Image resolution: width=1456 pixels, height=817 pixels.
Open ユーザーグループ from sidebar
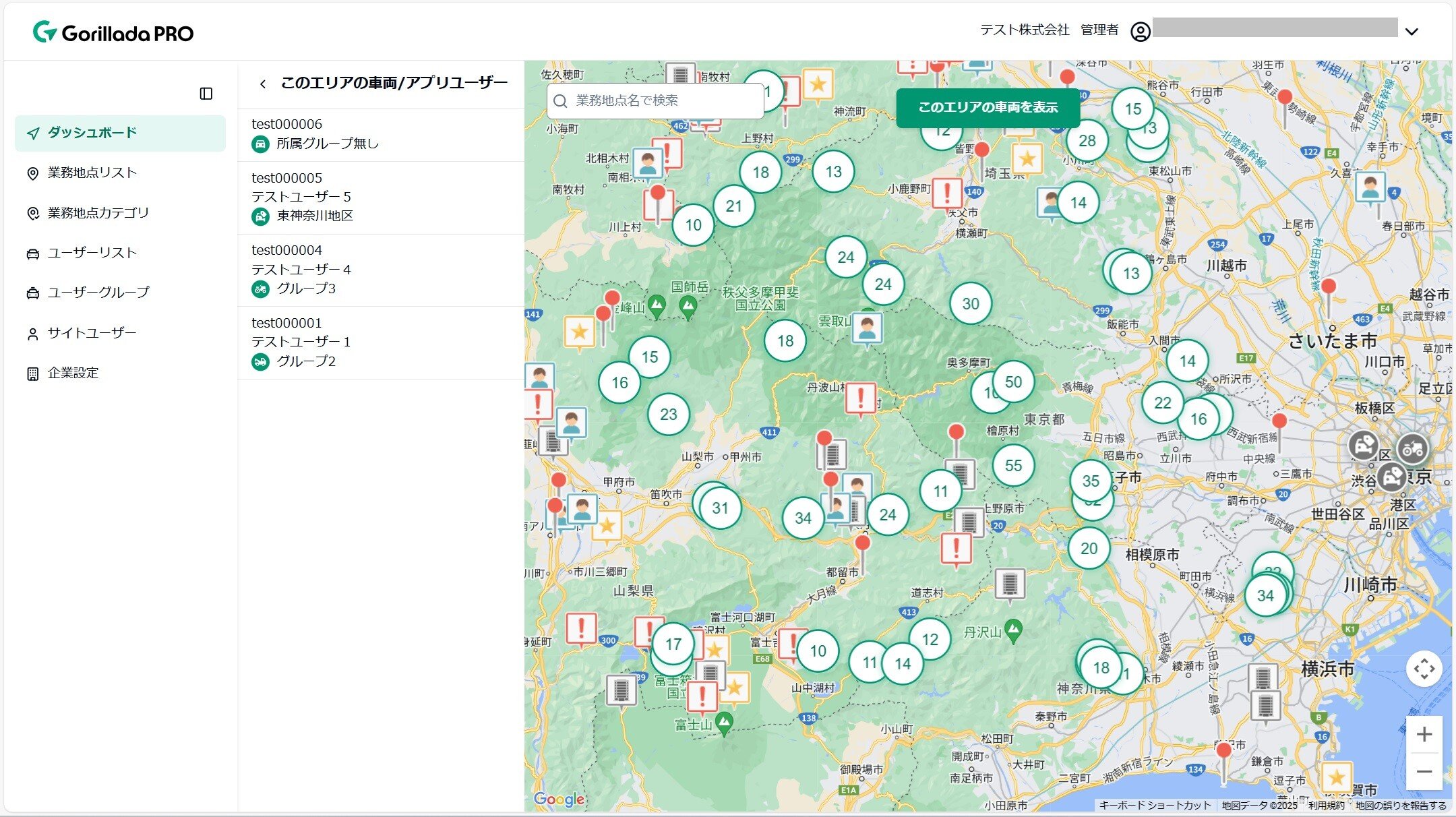pos(98,293)
